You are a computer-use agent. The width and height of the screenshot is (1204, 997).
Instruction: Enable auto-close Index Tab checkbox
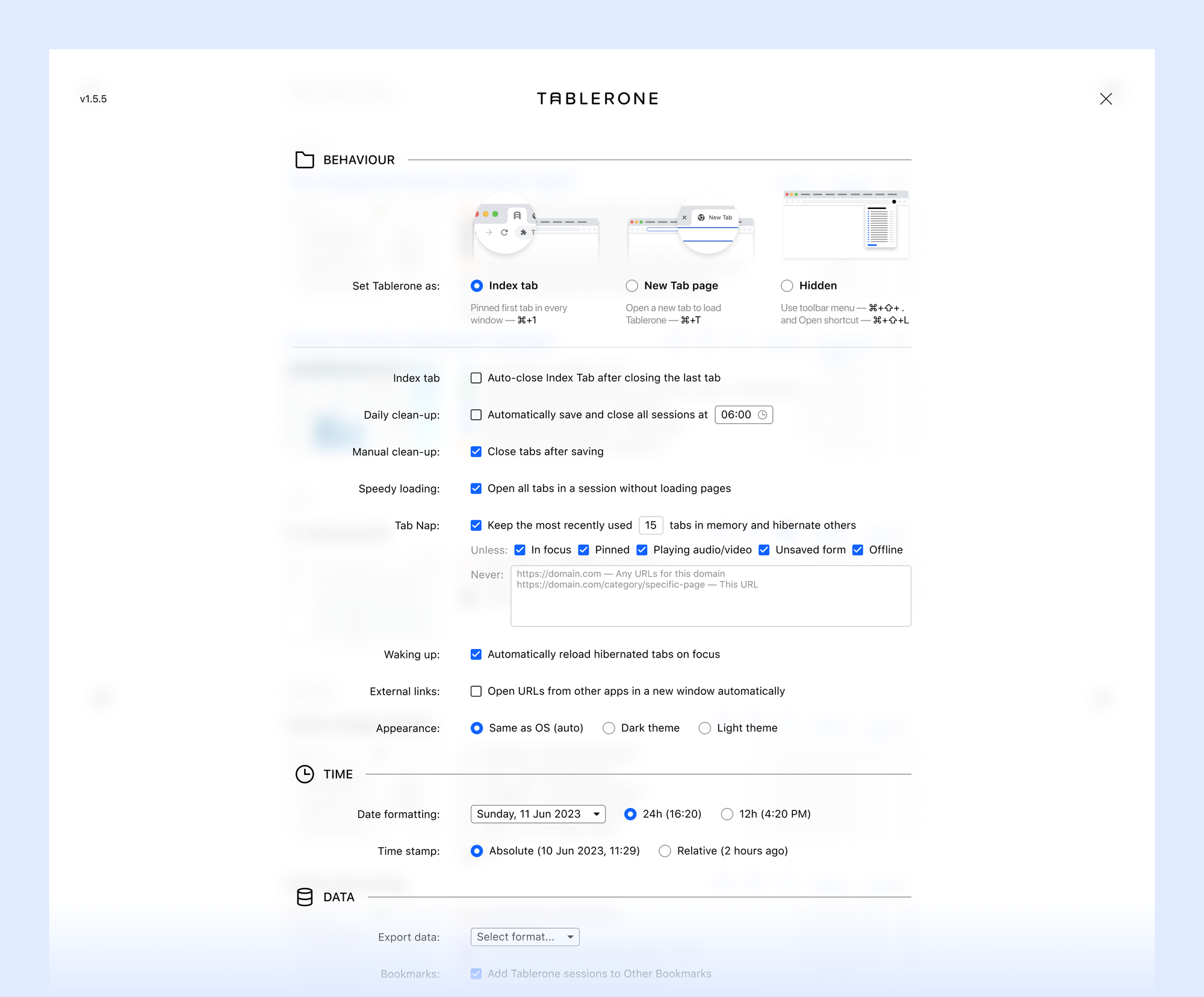(476, 378)
